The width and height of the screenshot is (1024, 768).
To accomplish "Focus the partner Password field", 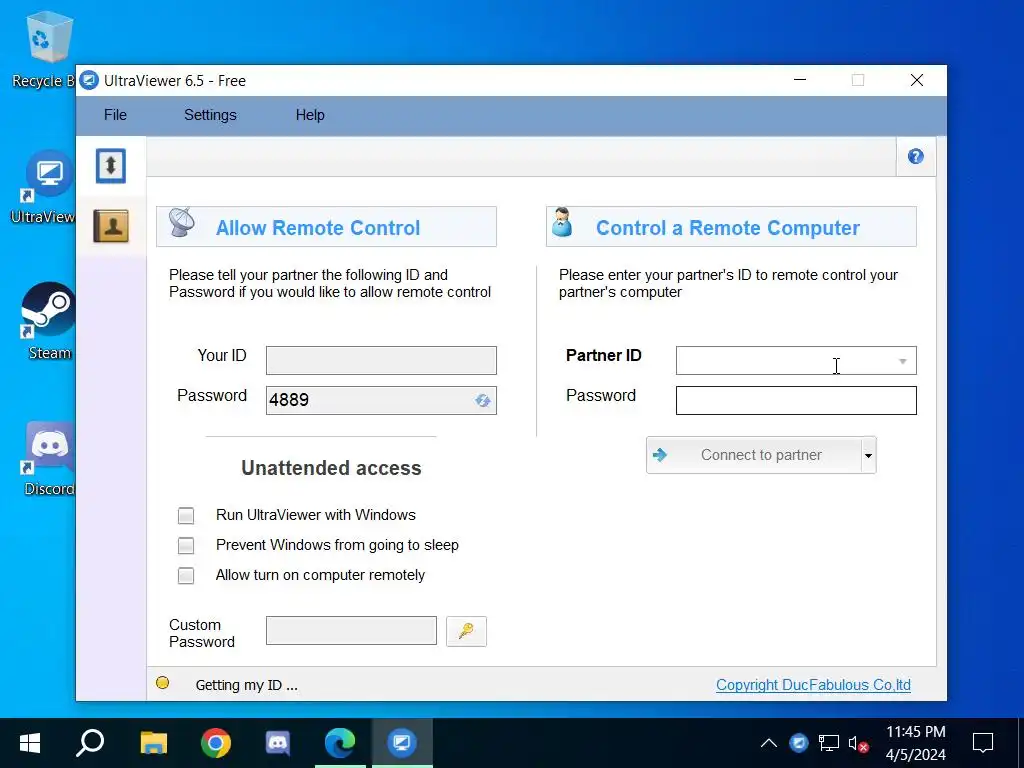I will (x=796, y=400).
